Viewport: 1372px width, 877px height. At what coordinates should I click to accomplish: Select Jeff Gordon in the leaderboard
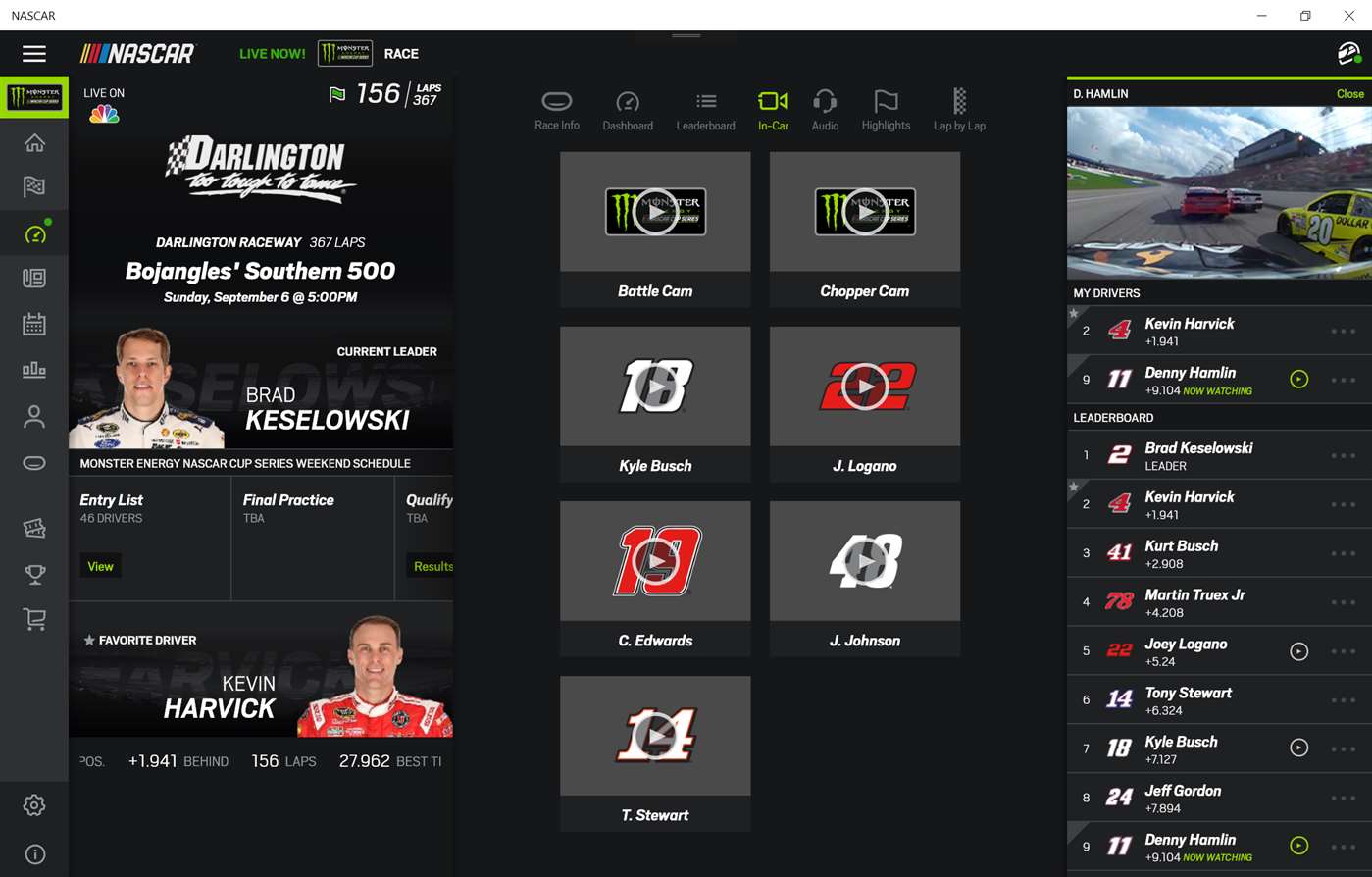tap(1219, 799)
